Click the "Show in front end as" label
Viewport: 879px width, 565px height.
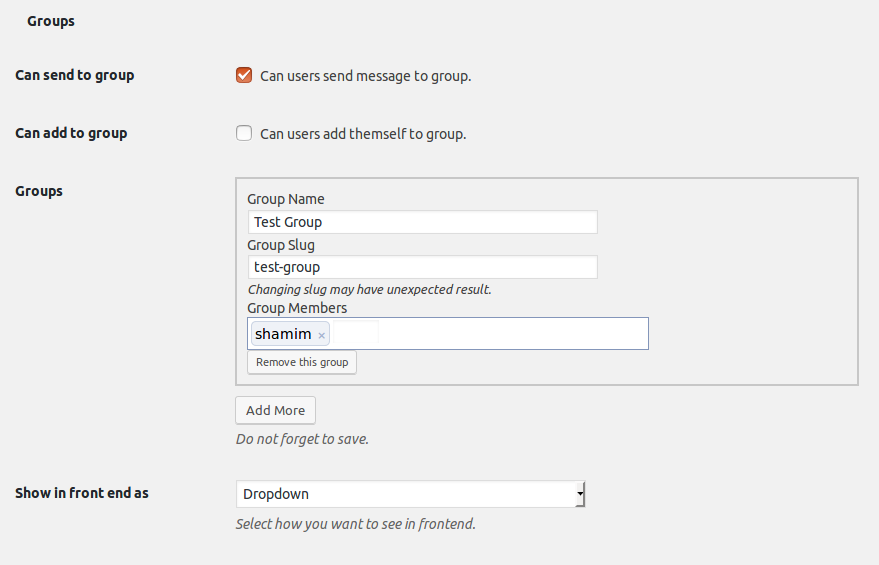(82, 493)
